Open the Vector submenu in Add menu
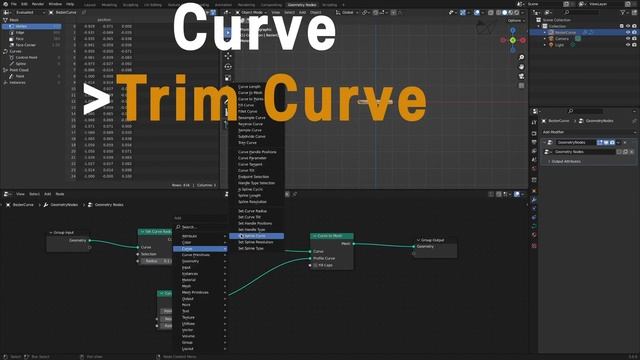The height and width of the screenshot is (360, 640). [x=200, y=330]
